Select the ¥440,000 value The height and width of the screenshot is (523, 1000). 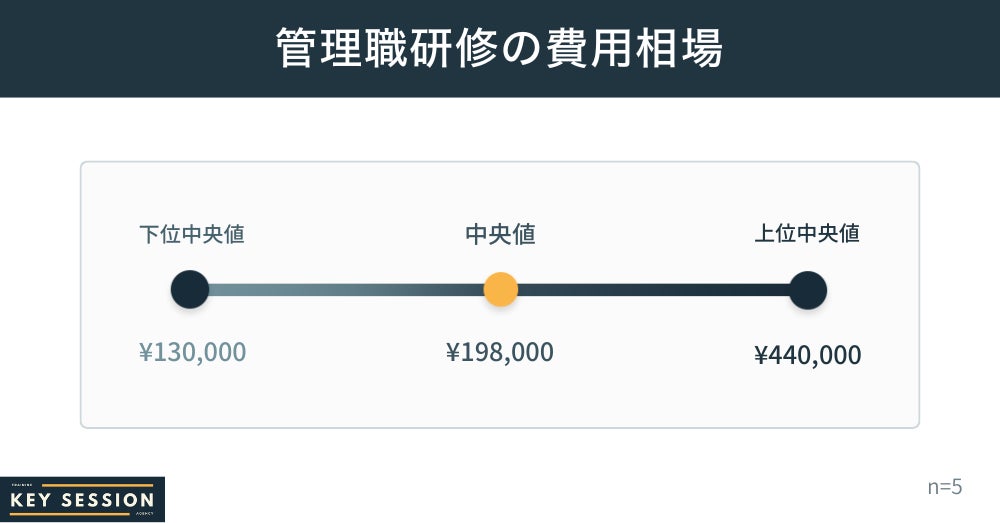[x=807, y=355]
